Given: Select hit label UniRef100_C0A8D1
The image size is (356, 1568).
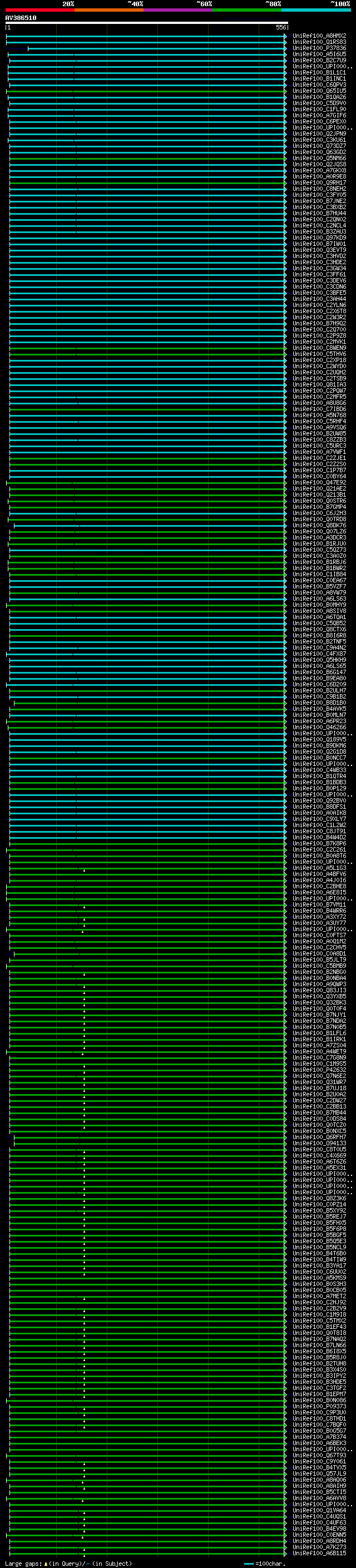Looking at the screenshot, I should (319, 954).
